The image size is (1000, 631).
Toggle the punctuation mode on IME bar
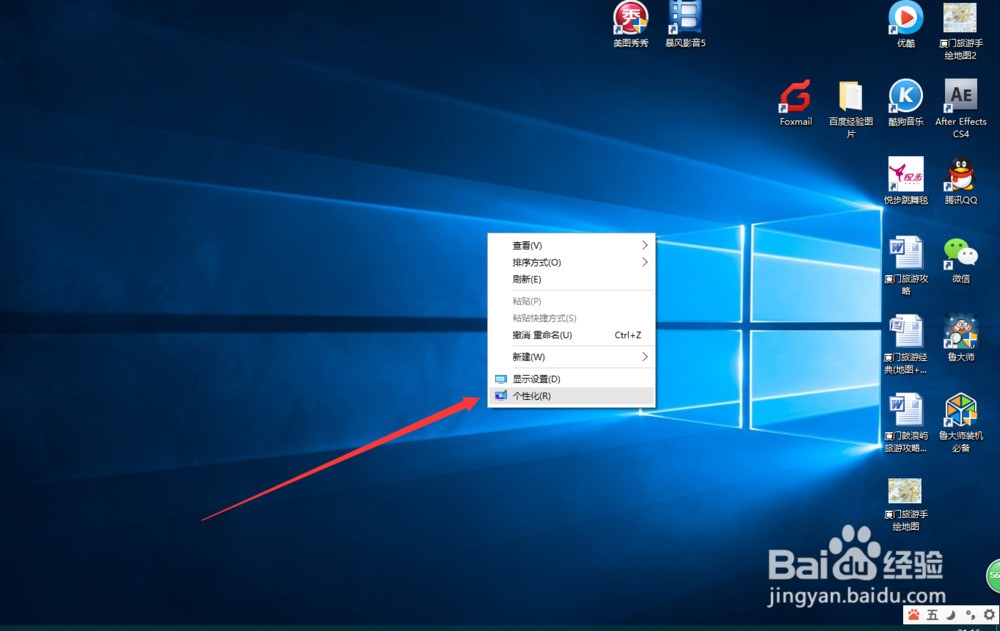click(970, 615)
